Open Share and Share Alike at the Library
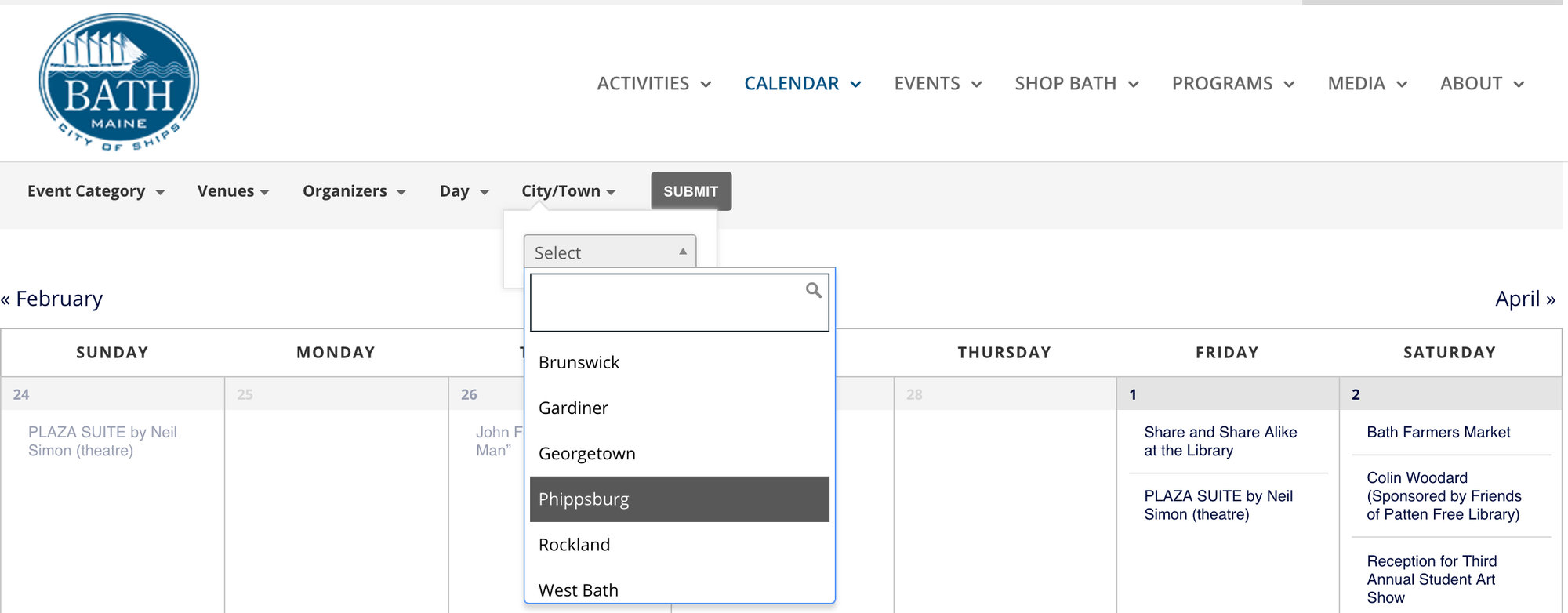This screenshot has height=613, width=1568. pos(1220,441)
